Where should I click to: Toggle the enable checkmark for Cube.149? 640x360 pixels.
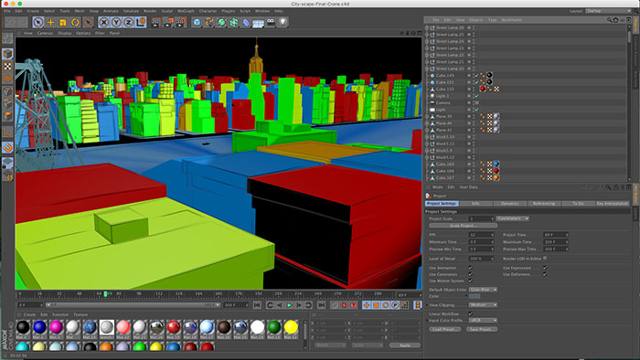pos(476,76)
